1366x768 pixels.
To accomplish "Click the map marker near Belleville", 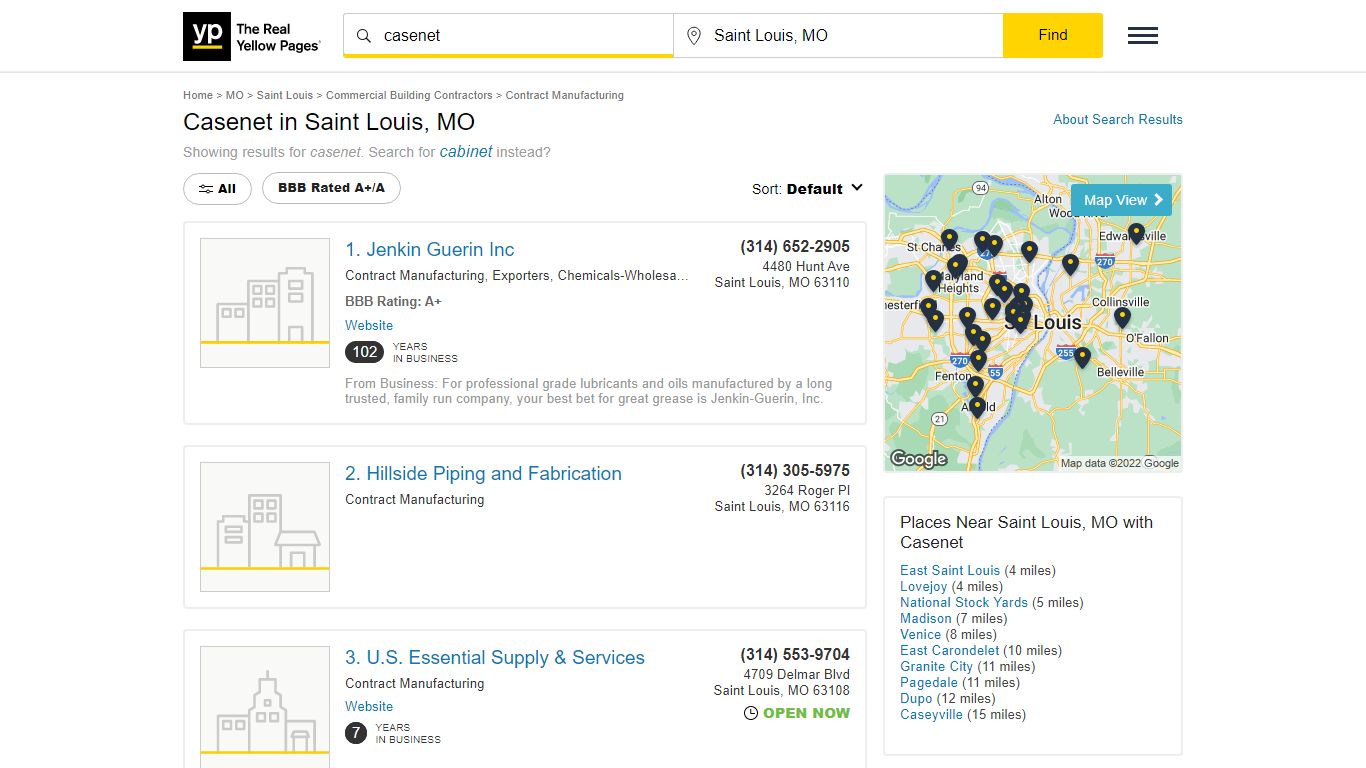I will click(1082, 357).
